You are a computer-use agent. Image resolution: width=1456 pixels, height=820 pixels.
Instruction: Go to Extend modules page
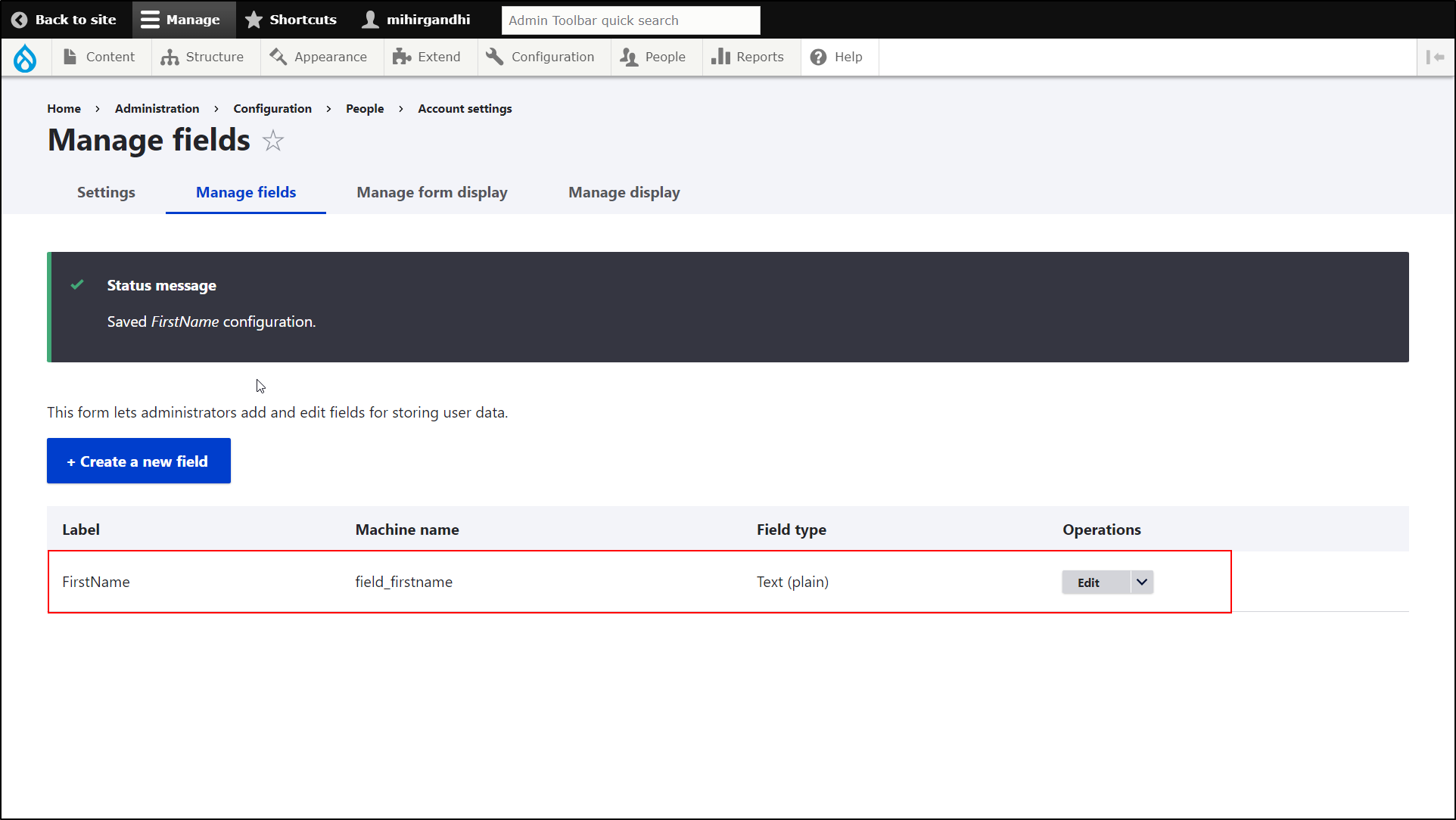427,57
